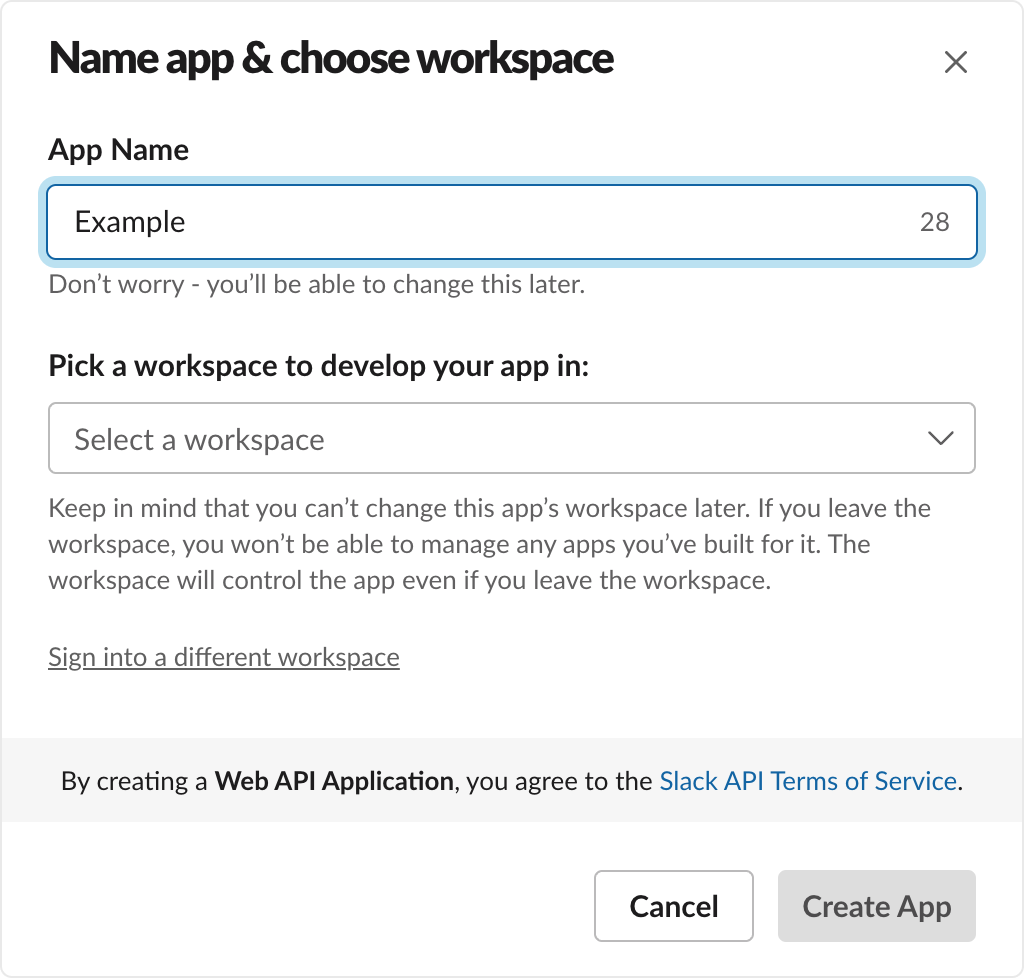The image size is (1024, 978).
Task: Click the chevron arrow in workspace dropdown
Action: 940,438
